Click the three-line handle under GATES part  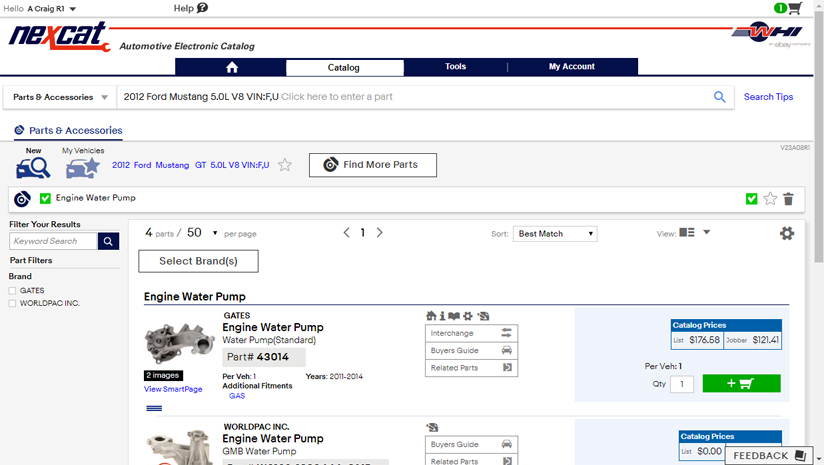[154, 408]
